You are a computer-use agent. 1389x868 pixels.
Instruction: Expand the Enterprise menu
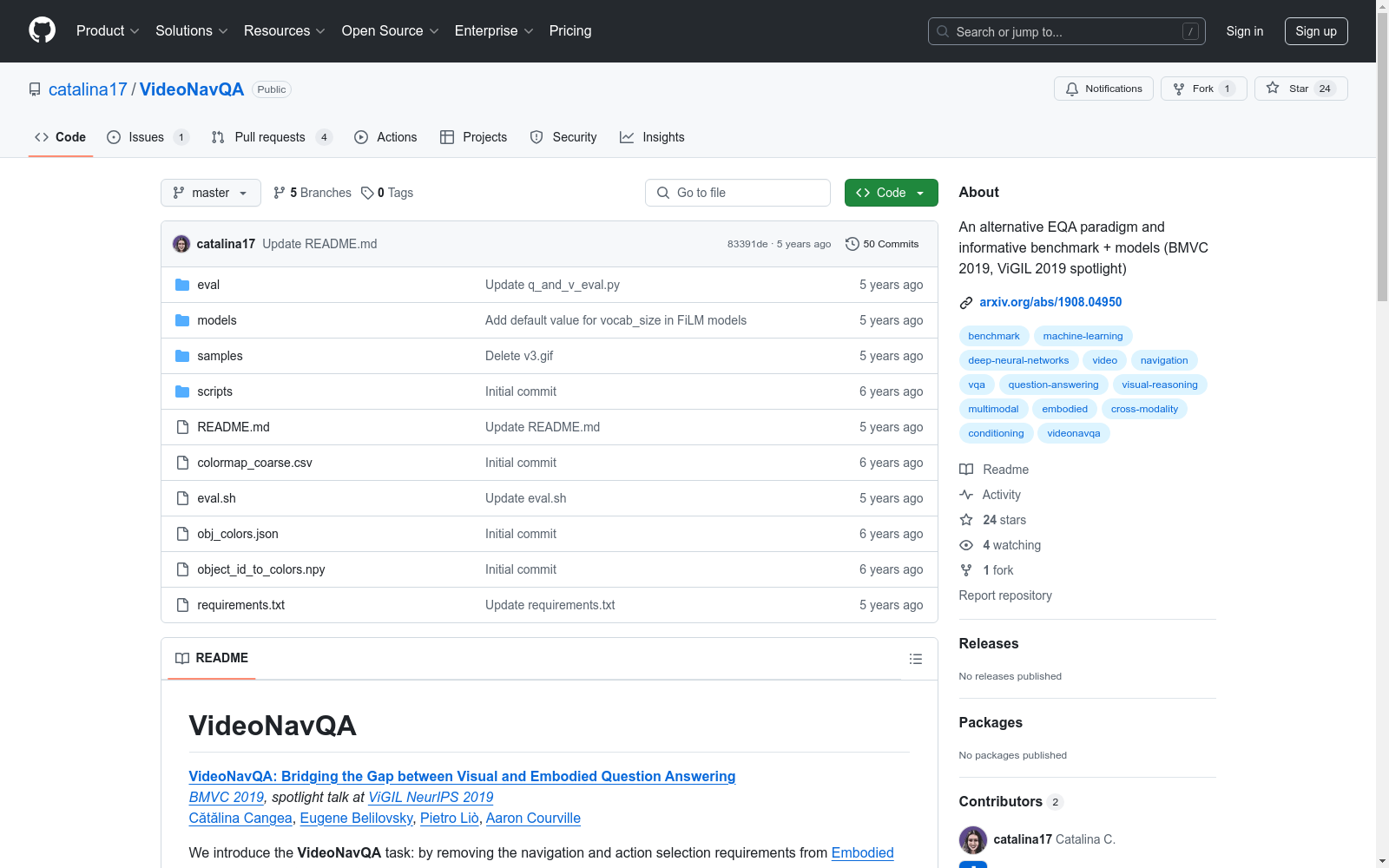(494, 30)
